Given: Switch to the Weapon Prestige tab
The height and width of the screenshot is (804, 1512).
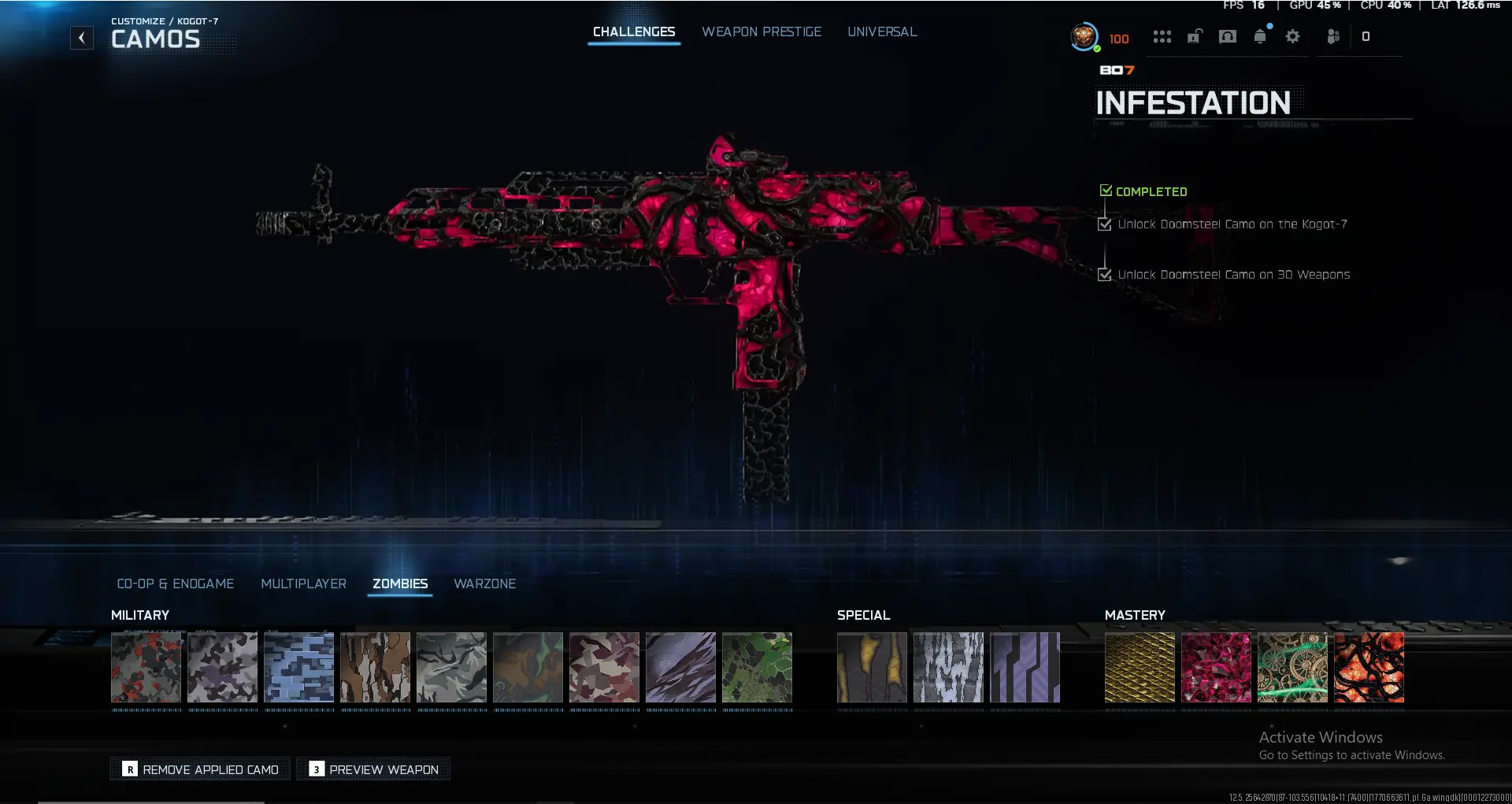Looking at the screenshot, I should [x=762, y=32].
